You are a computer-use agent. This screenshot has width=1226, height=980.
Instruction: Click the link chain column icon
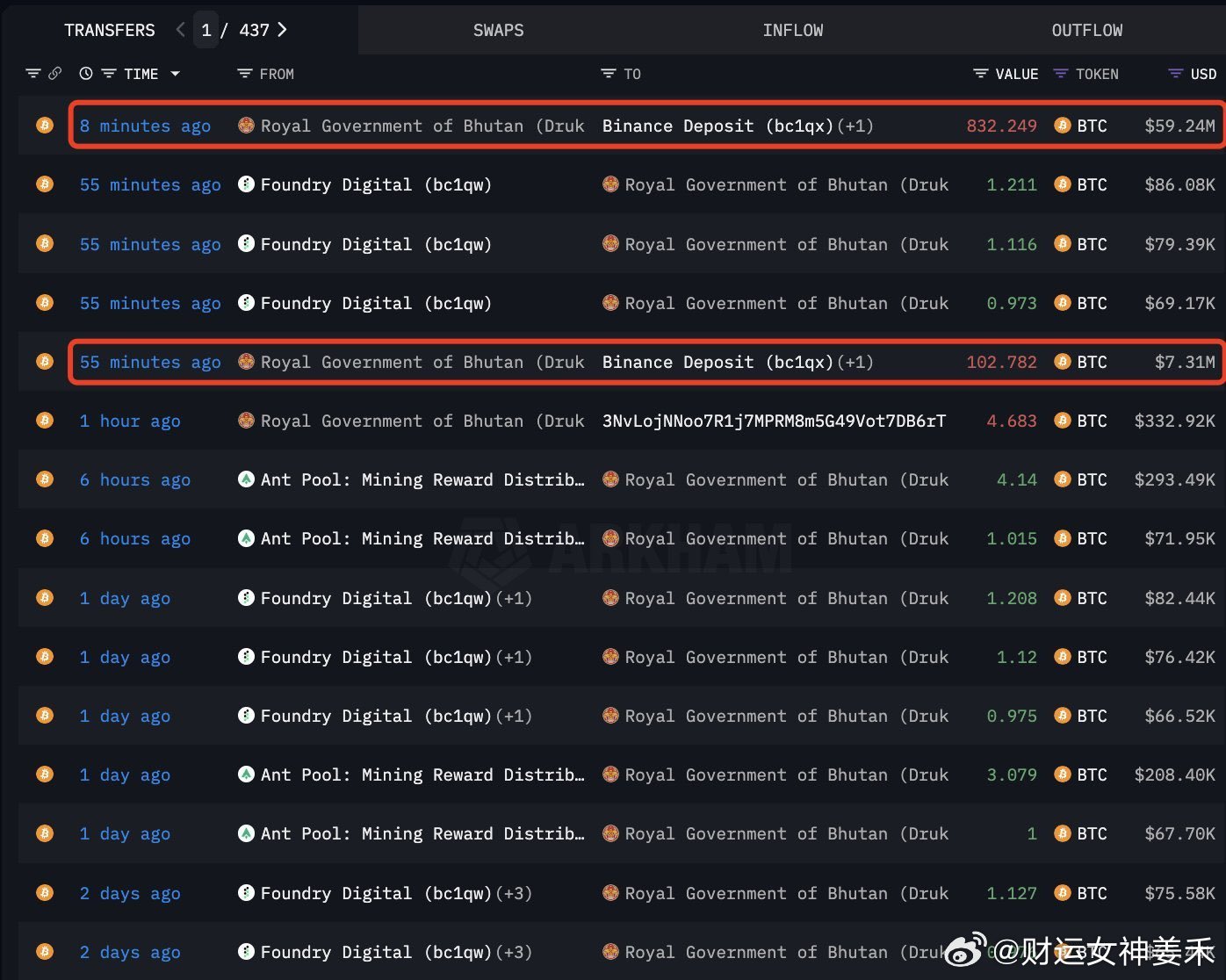(x=54, y=74)
